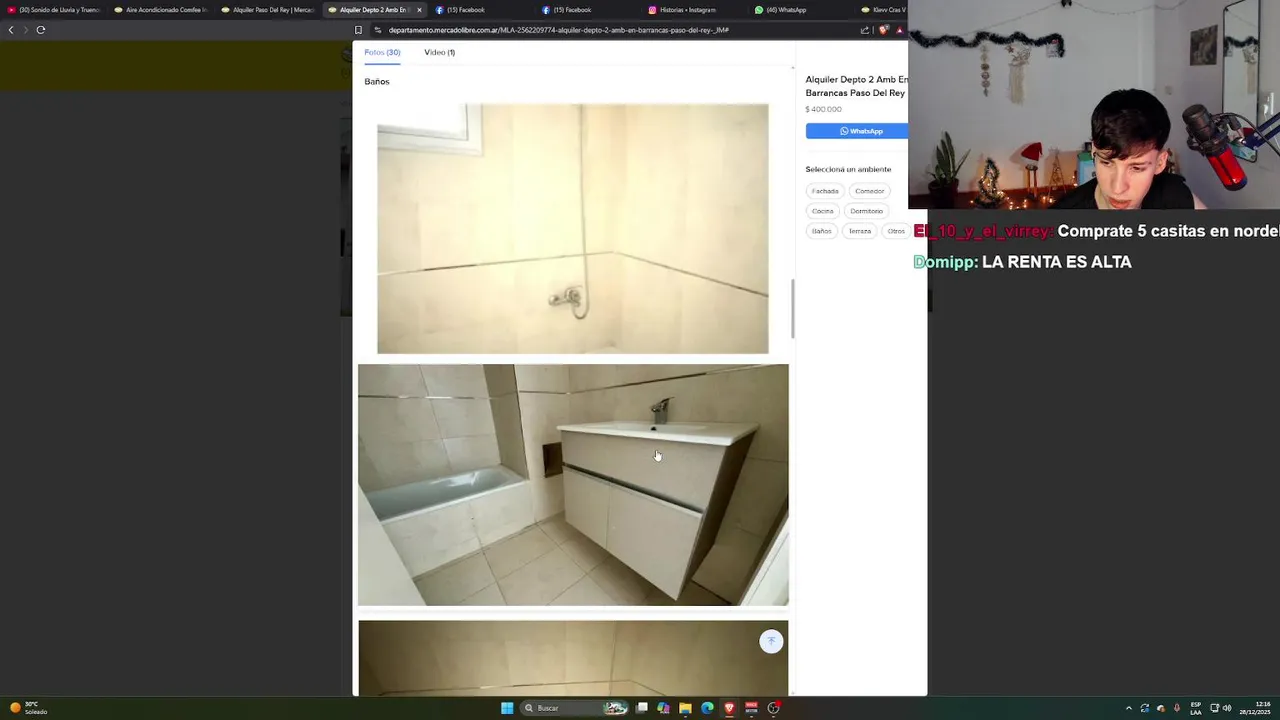The height and width of the screenshot is (720, 1280).
Task: Switch to the Klevv Cras V tab
Action: [x=884, y=10]
